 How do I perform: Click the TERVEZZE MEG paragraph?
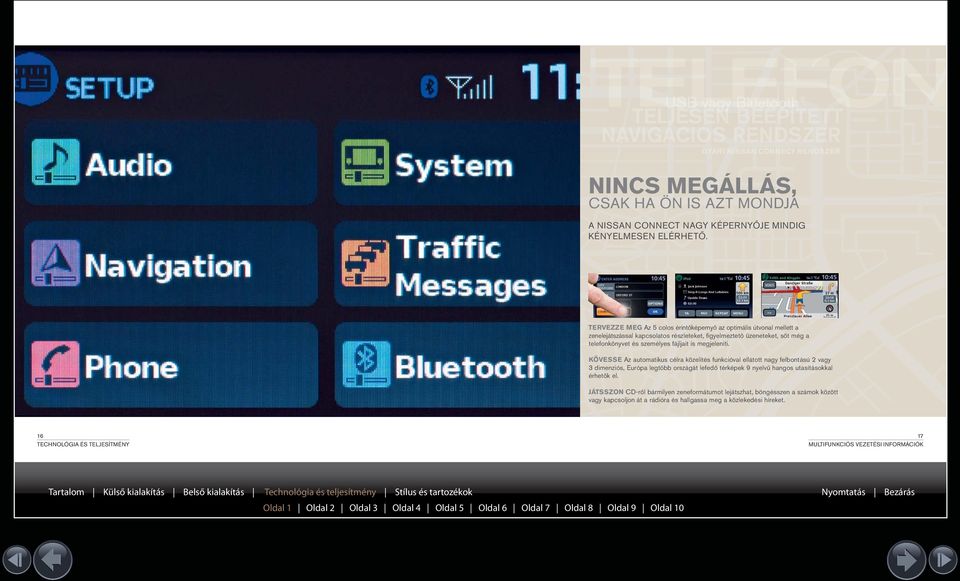tap(699, 335)
